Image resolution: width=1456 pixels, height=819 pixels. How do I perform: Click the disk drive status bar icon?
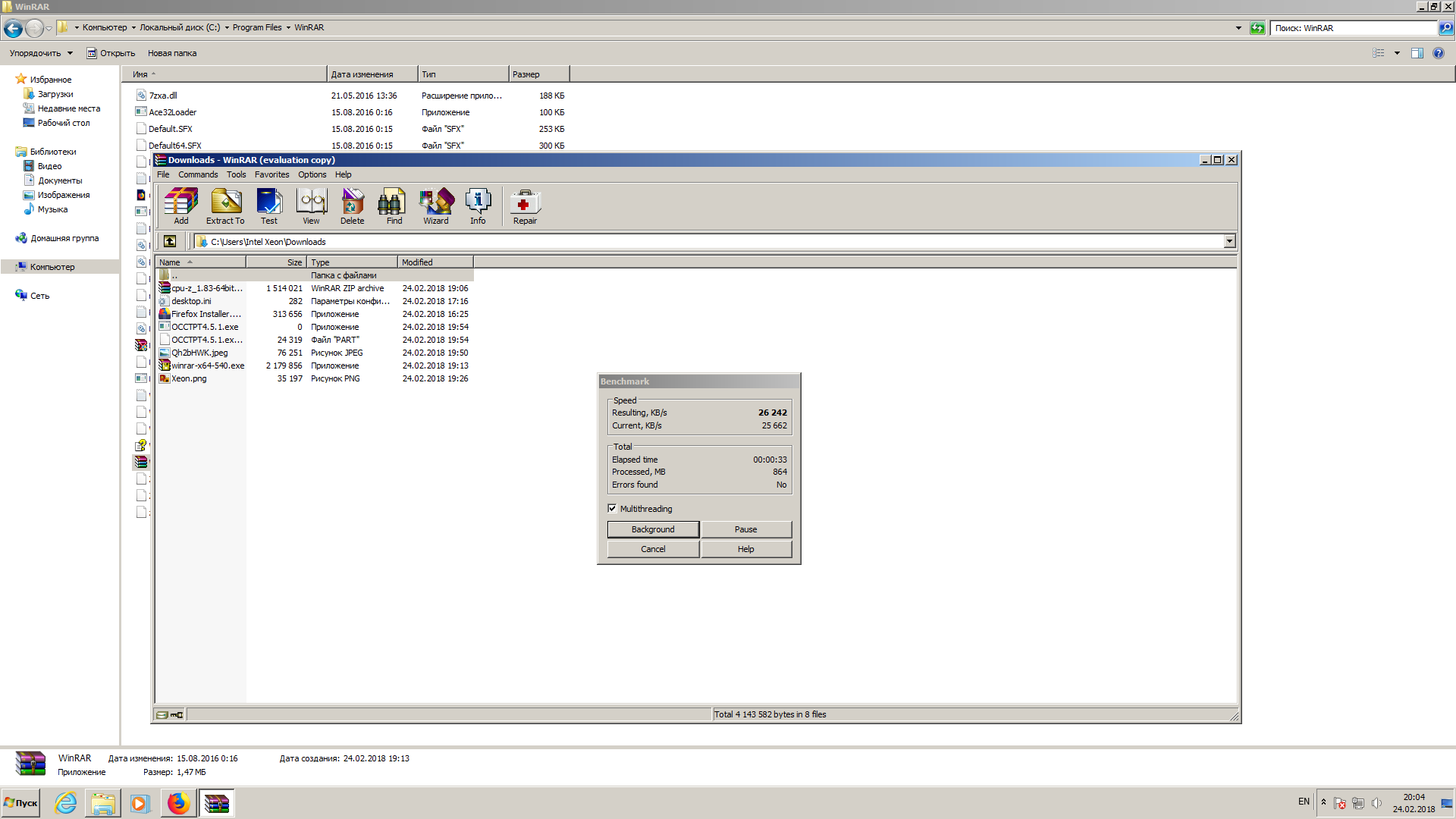[162, 714]
